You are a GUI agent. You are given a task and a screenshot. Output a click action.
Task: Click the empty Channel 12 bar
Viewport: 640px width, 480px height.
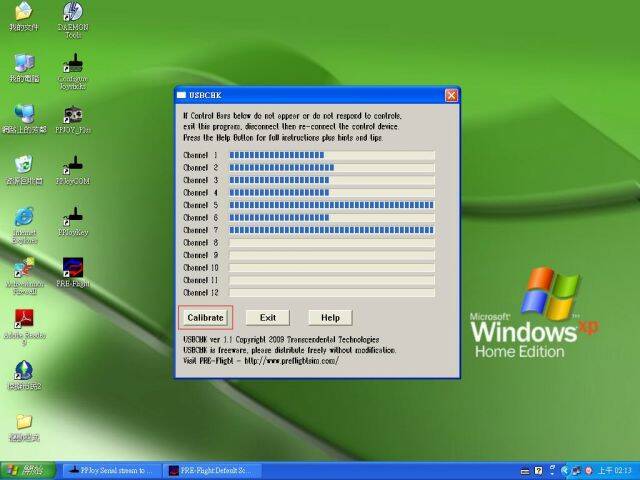click(332, 293)
